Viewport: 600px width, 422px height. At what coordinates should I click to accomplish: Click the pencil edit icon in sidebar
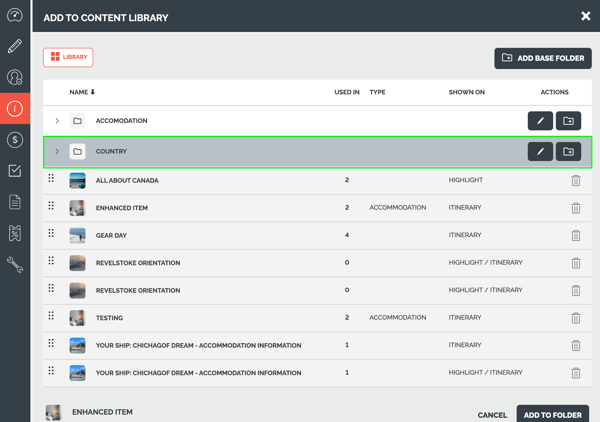click(x=15, y=46)
